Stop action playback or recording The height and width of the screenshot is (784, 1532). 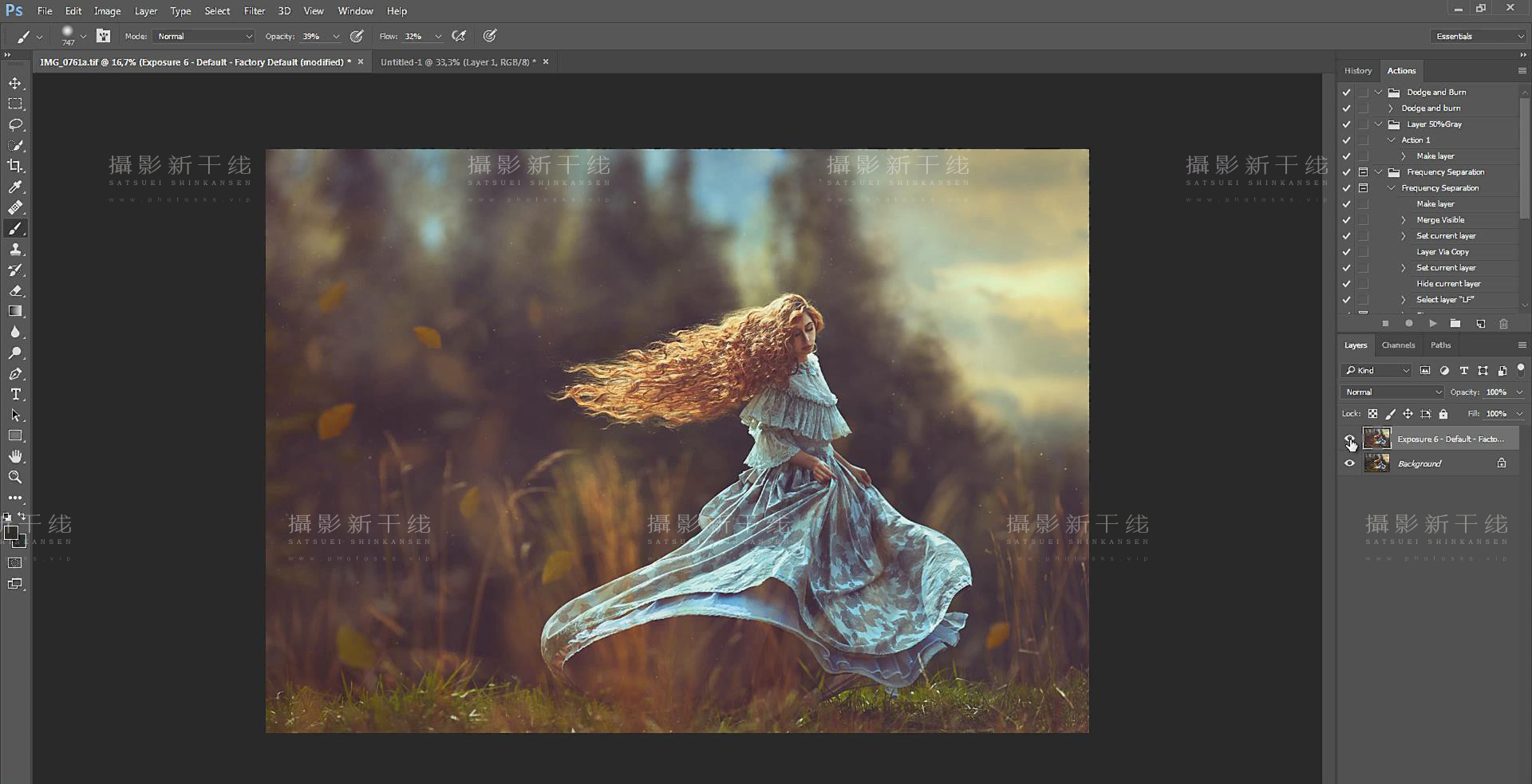1386,324
